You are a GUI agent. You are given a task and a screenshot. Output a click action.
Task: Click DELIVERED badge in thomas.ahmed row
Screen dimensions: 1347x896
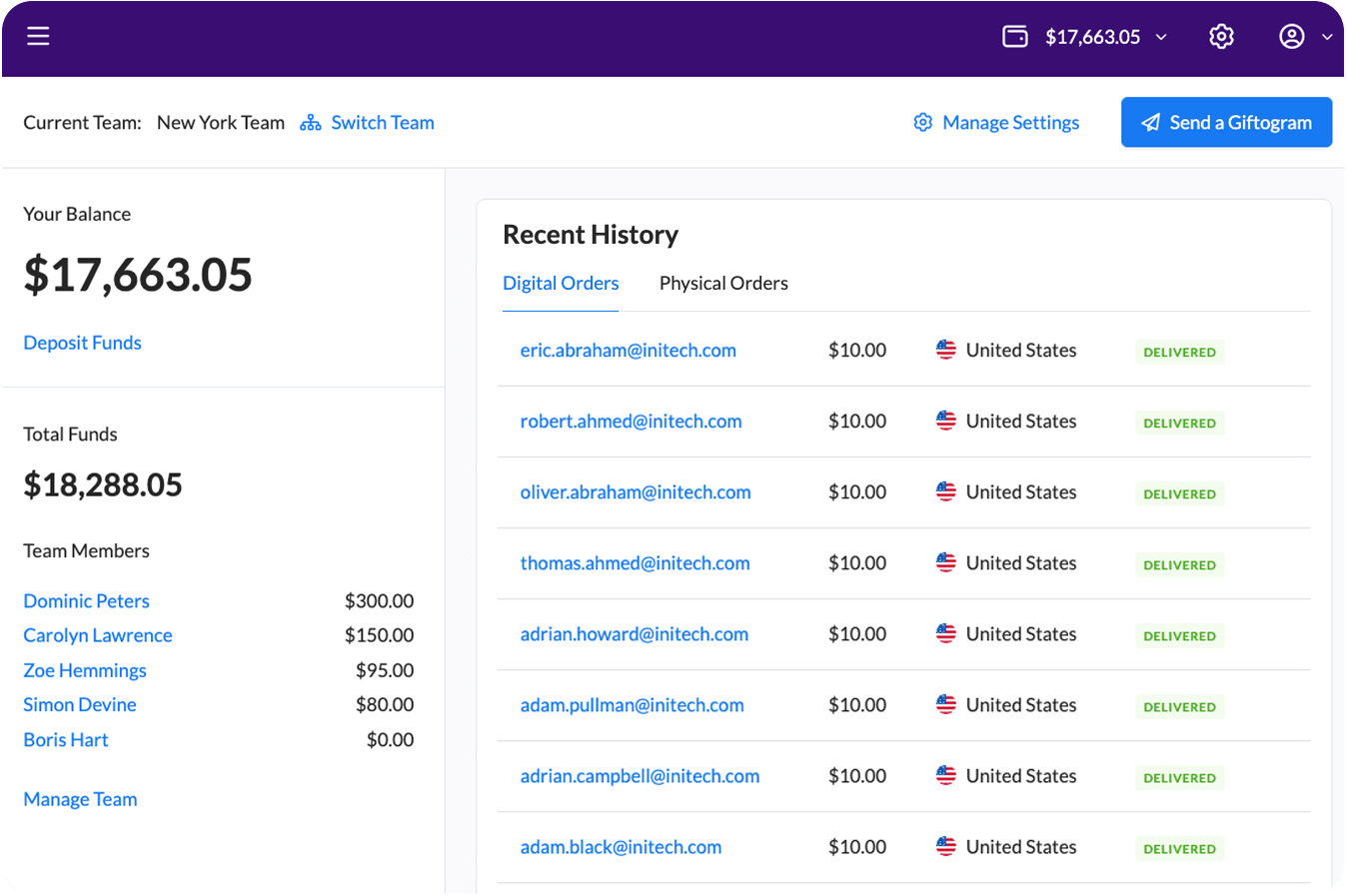click(x=1179, y=564)
